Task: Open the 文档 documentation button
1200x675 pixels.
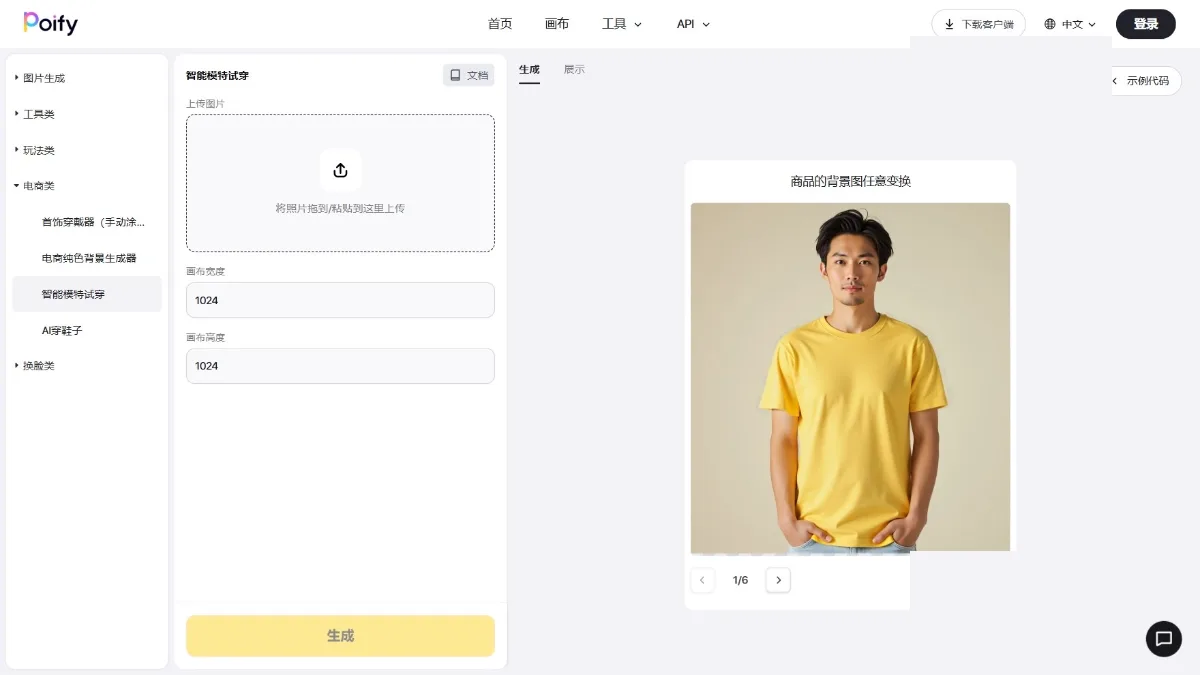Action: point(468,75)
